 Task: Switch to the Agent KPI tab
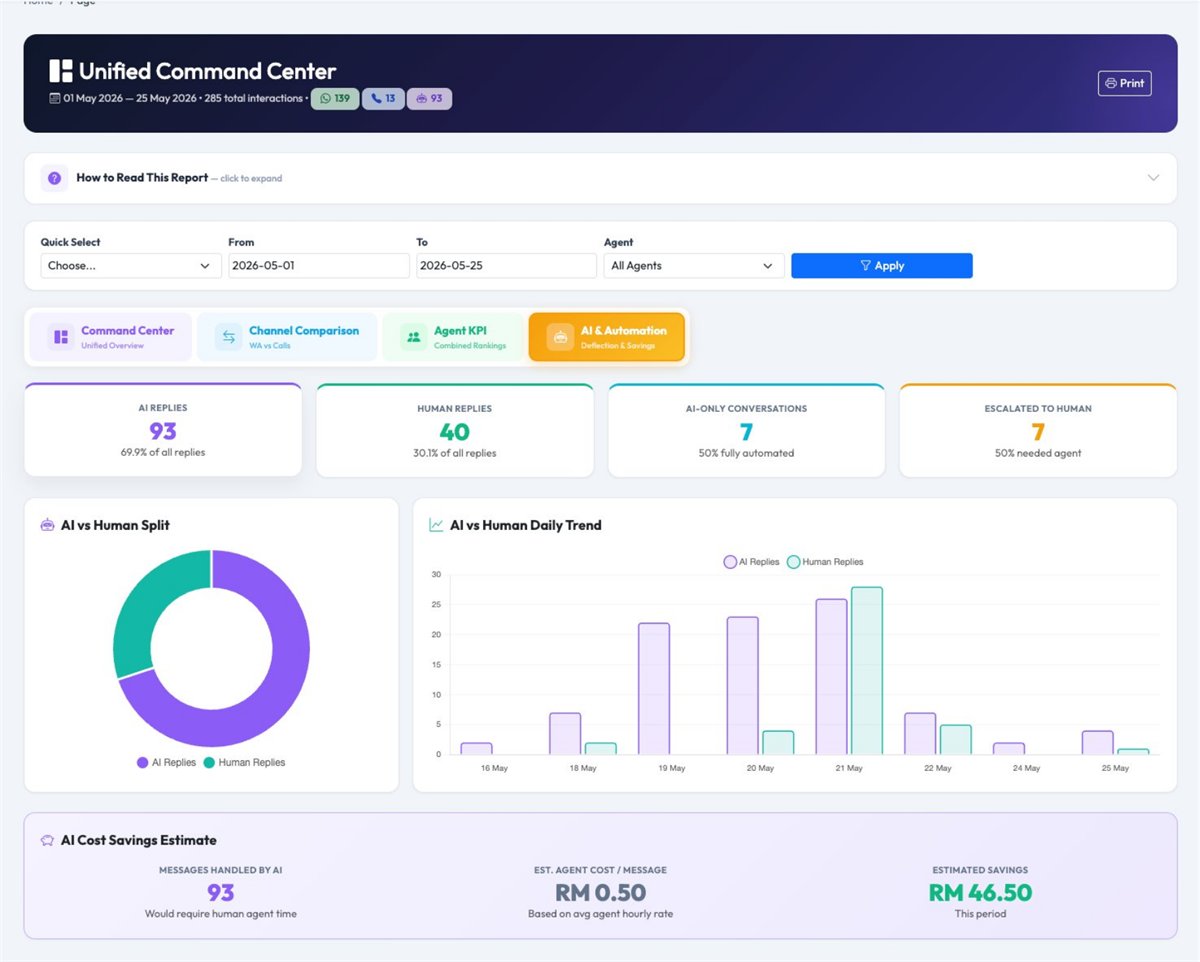tap(453, 337)
